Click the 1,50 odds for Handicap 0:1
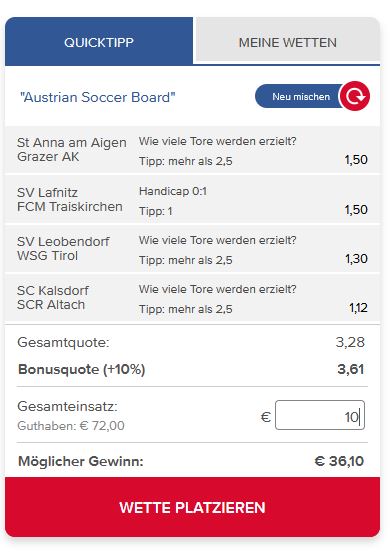The image size is (390, 552). tap(356, 210)
